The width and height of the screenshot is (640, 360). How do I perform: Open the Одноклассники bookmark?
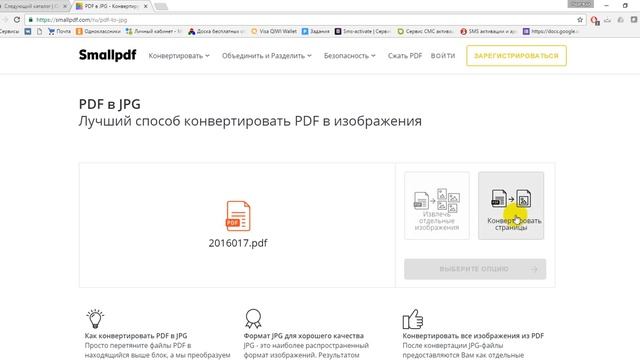click(x=98, y=31)
